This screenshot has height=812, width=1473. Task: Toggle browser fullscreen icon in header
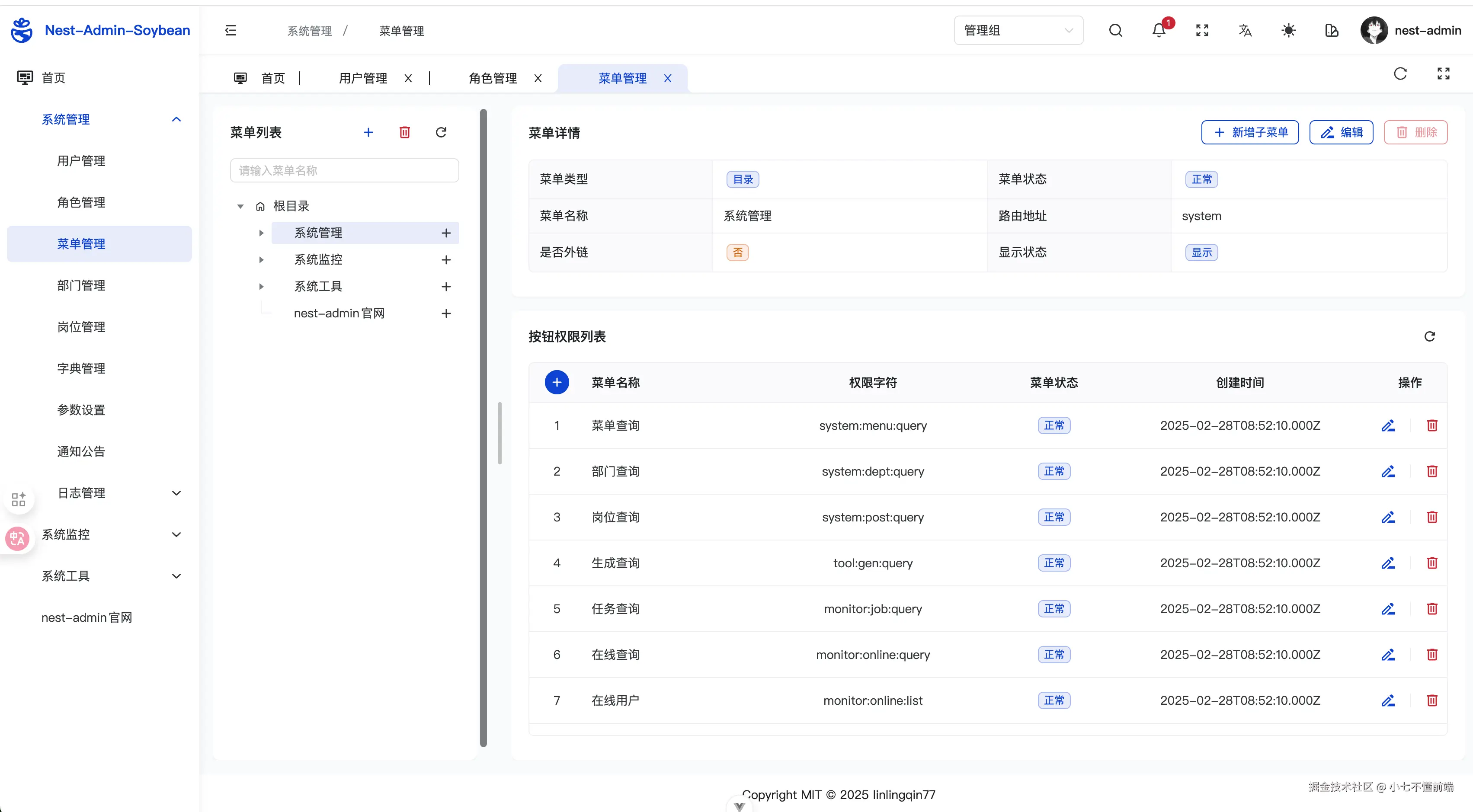pos(1202,30)
